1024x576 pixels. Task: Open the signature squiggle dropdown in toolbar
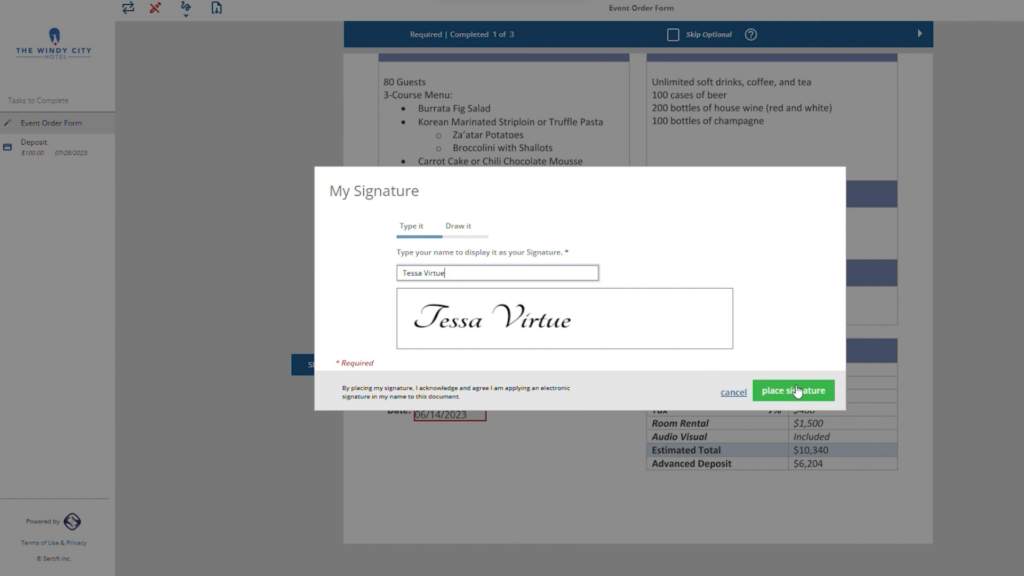pos(186,9)
